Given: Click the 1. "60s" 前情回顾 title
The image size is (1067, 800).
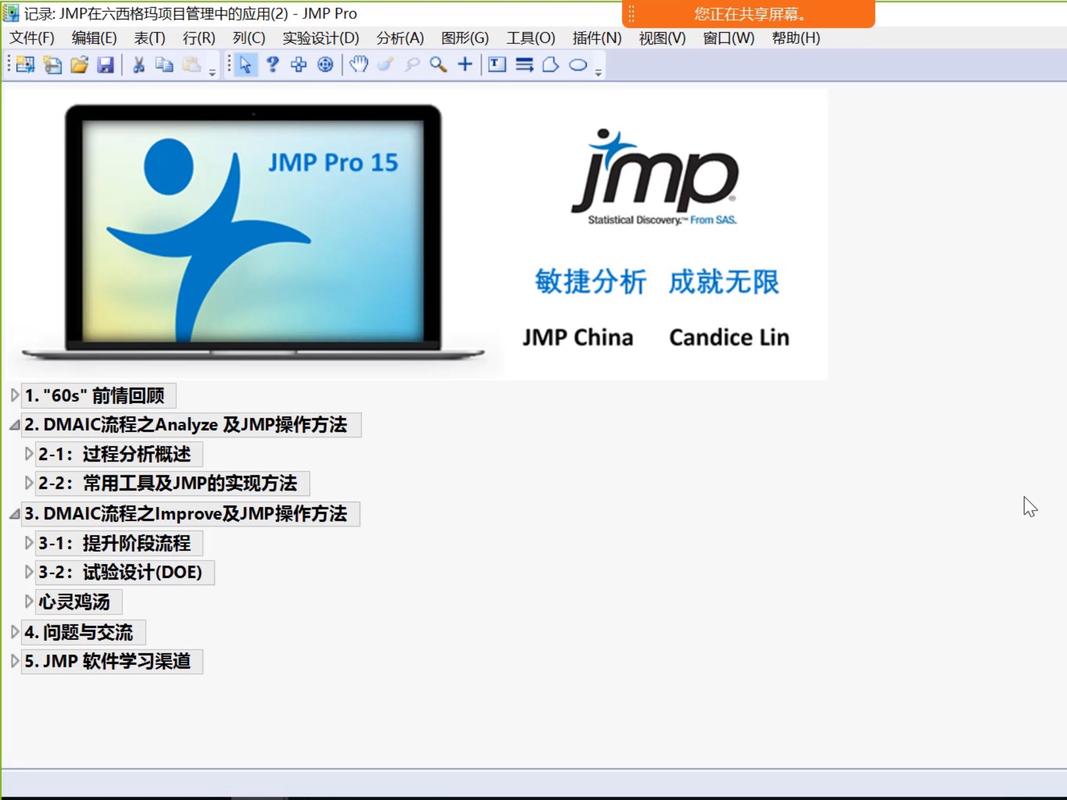Looking at the screenshot, I should pos(99,395).
